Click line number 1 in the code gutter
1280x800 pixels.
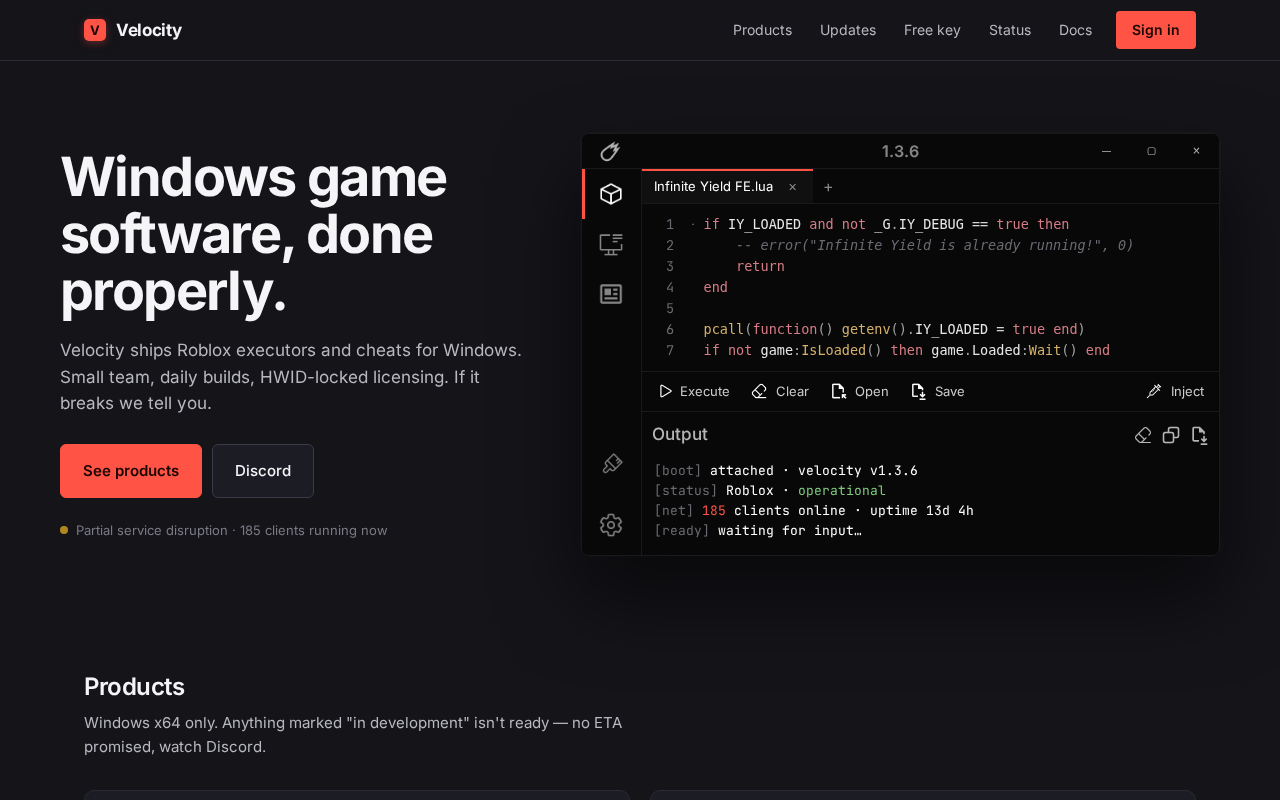coord(670,224)
